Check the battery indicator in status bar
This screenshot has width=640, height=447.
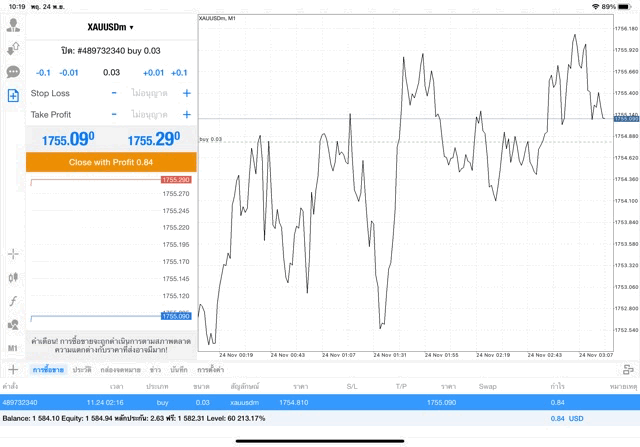pos(624,7)
